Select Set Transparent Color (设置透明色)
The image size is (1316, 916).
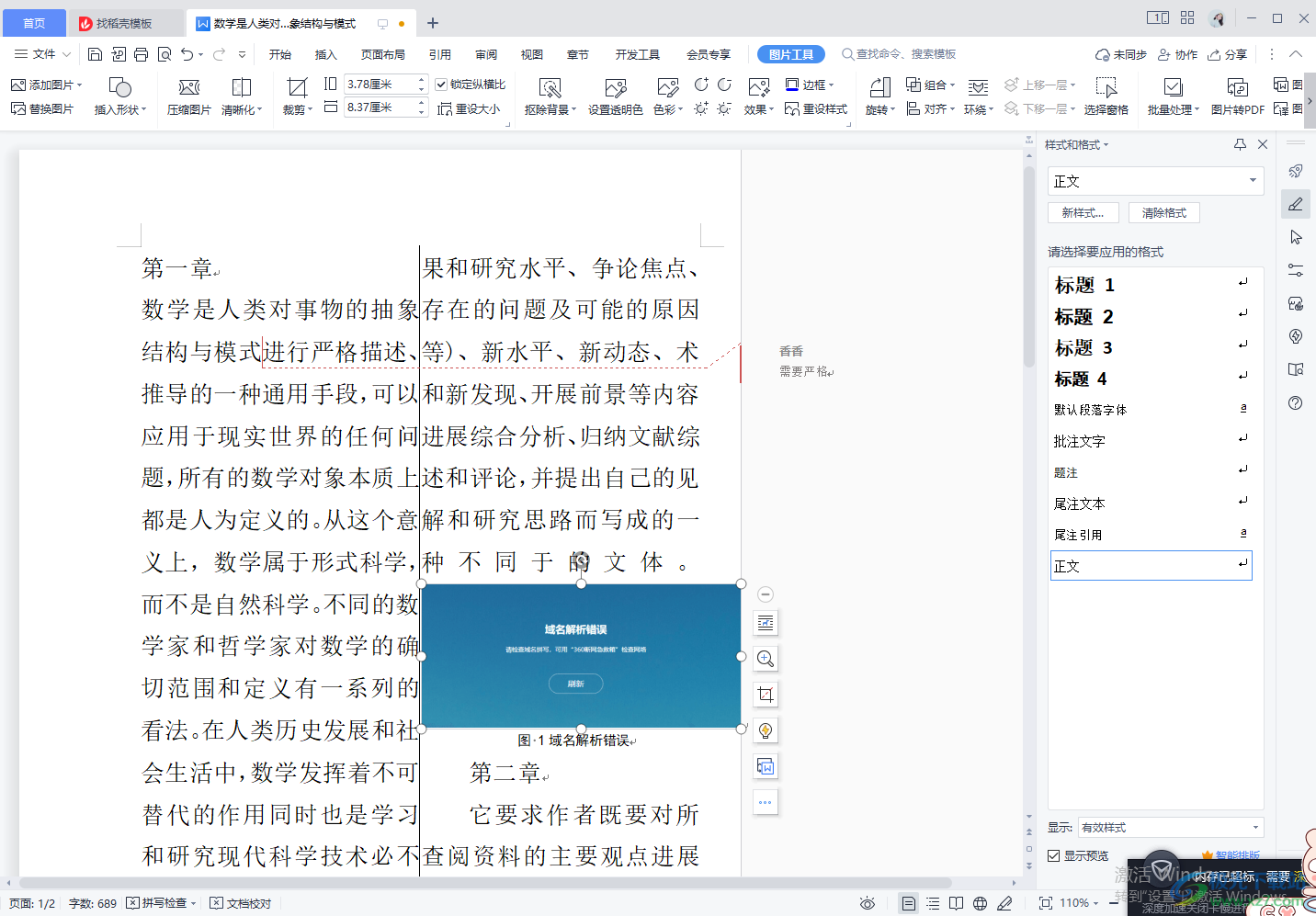click(x=616, y=96)
